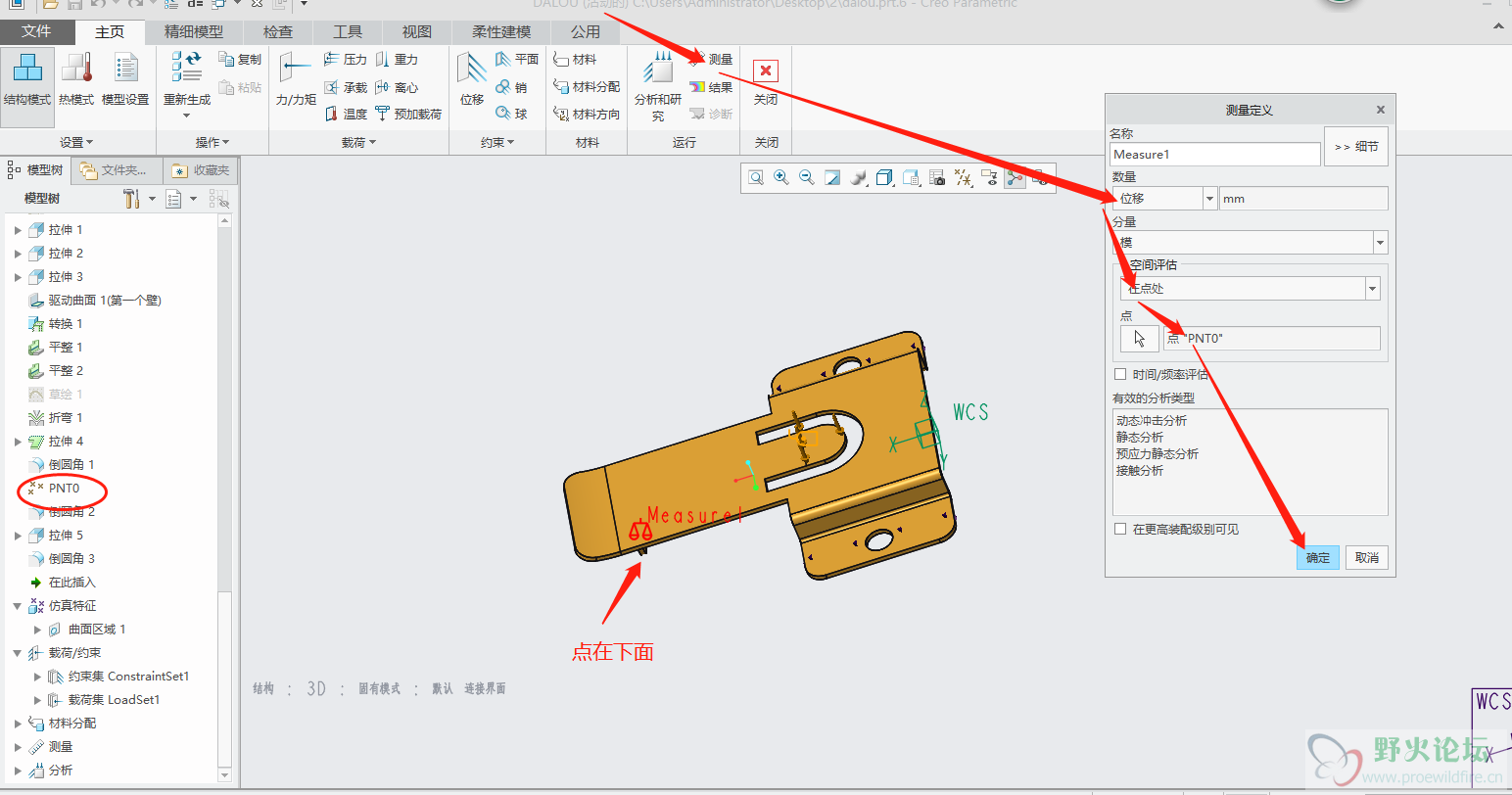The height and width of the screenshot is (795, 1512).
Task: Click the Zoom Out magnifier icon
Action: point(807,178)
